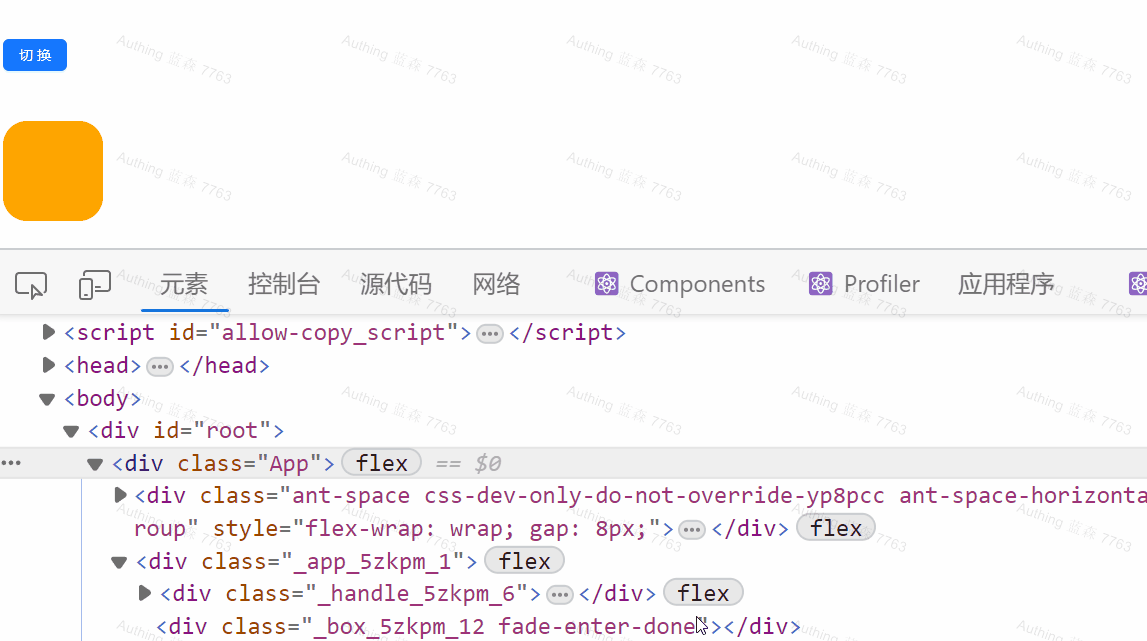Expand the head element node
Screen dimensions: 1147x641
(x=48, y=365)
